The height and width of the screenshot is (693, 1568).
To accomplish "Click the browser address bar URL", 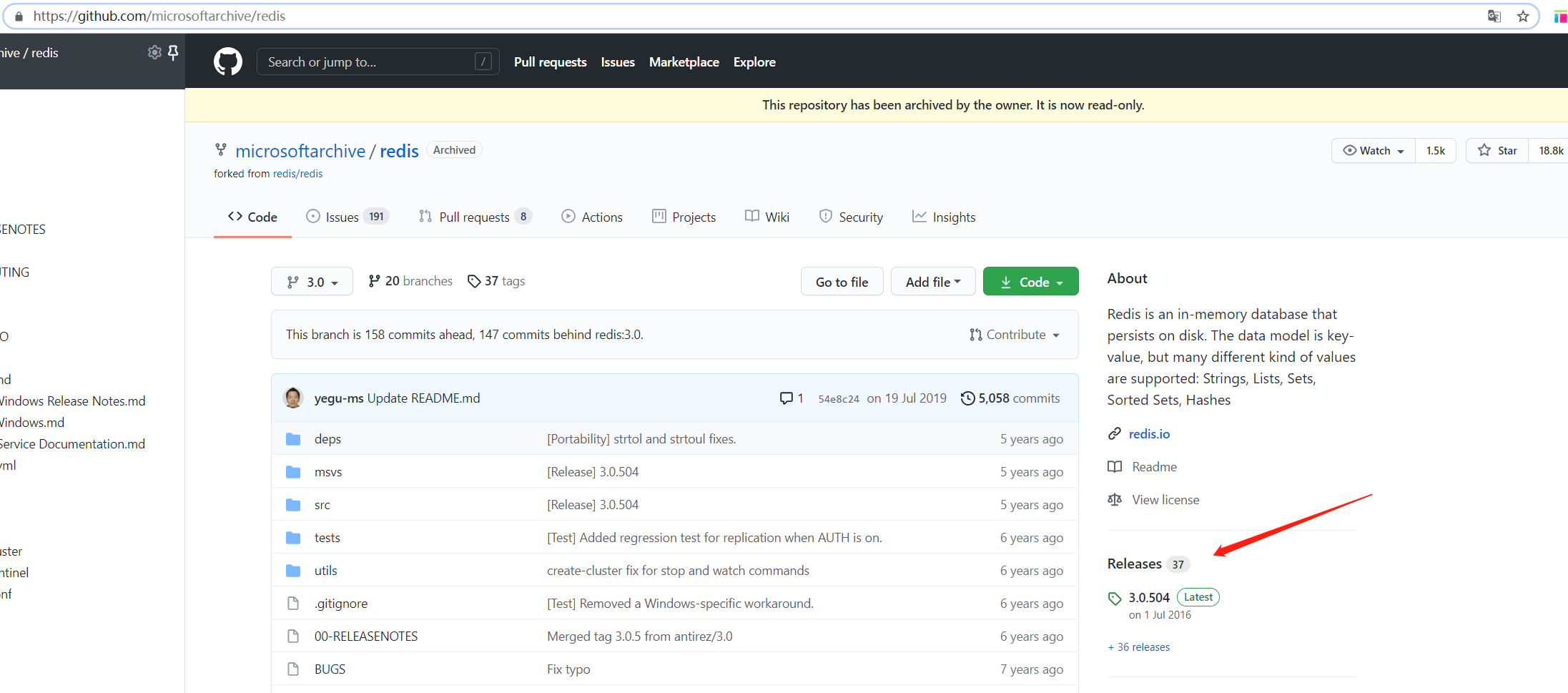I will pos(159,16).
